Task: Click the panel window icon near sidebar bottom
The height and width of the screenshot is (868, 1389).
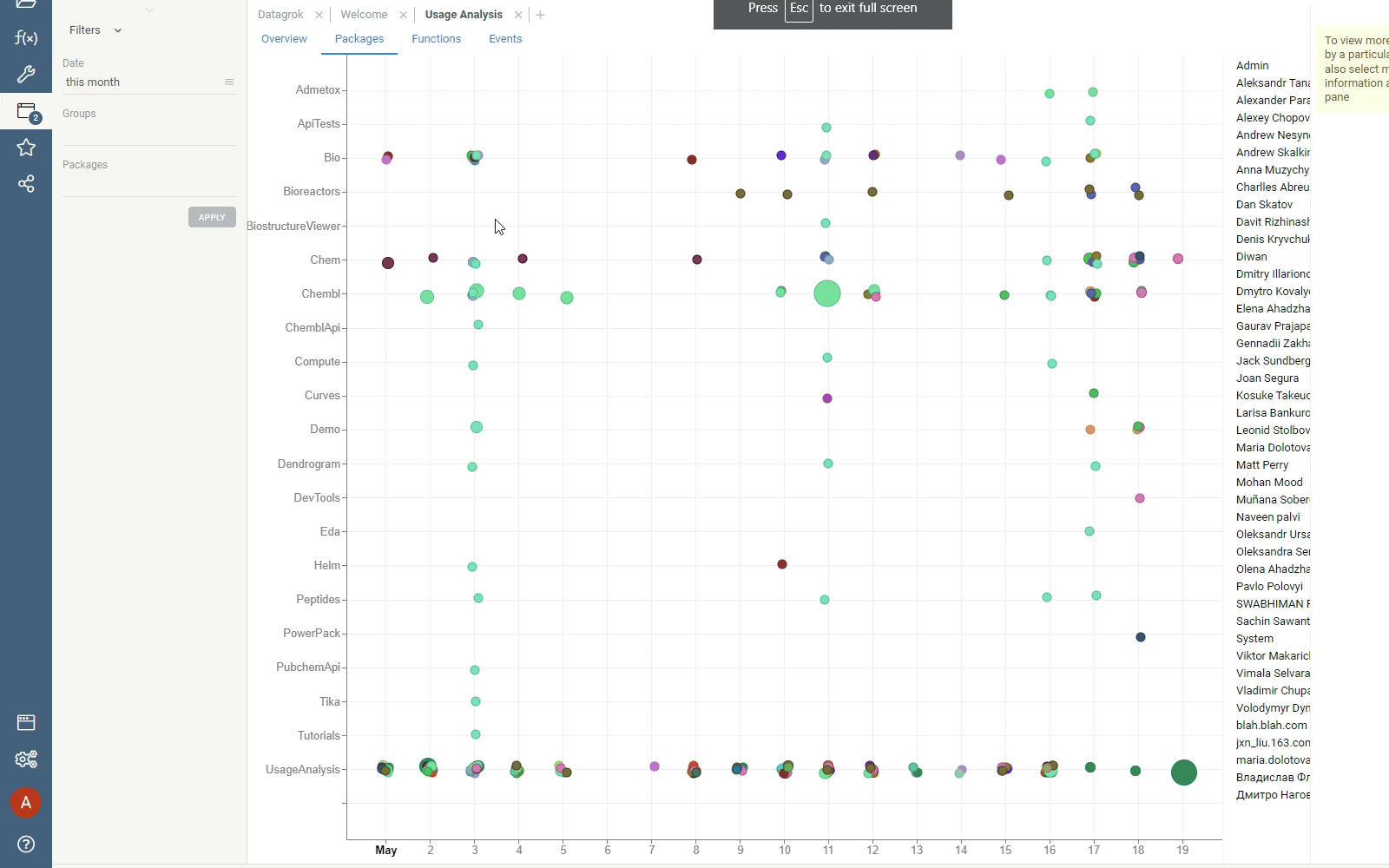Action: click(x=26, y=722)
